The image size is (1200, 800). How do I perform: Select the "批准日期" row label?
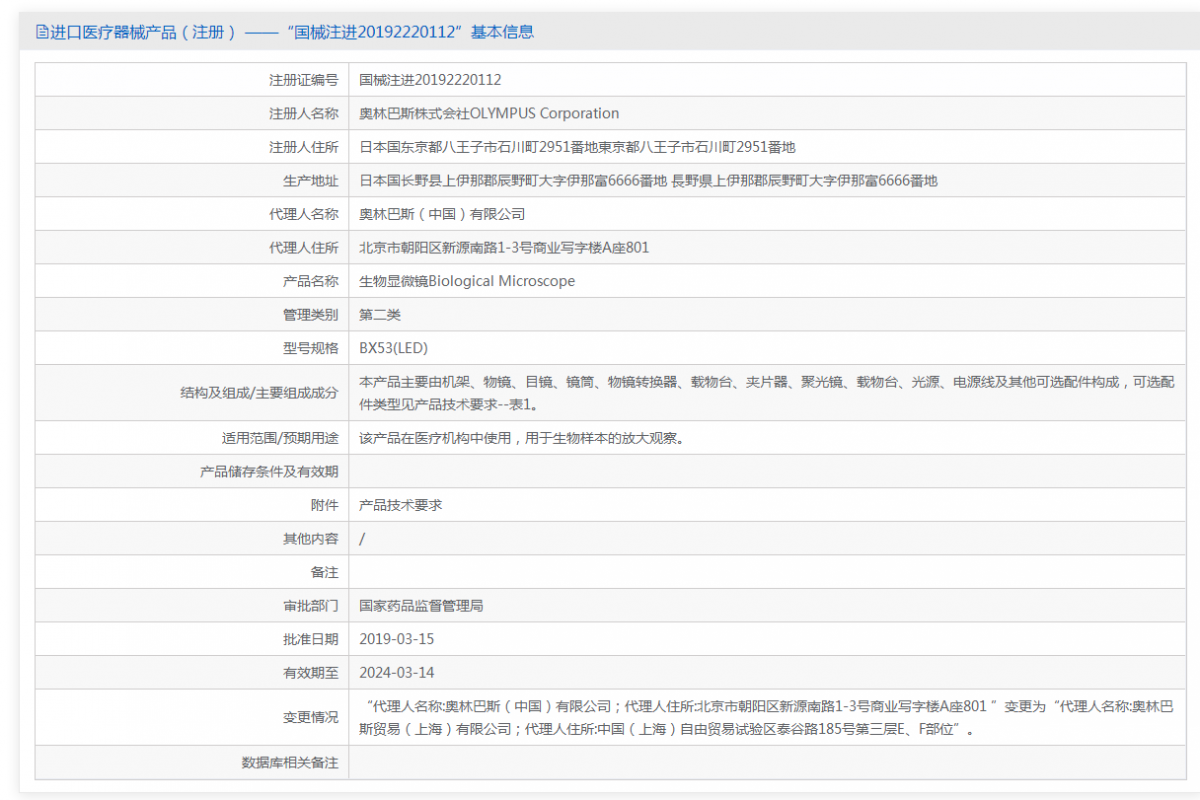311,639
